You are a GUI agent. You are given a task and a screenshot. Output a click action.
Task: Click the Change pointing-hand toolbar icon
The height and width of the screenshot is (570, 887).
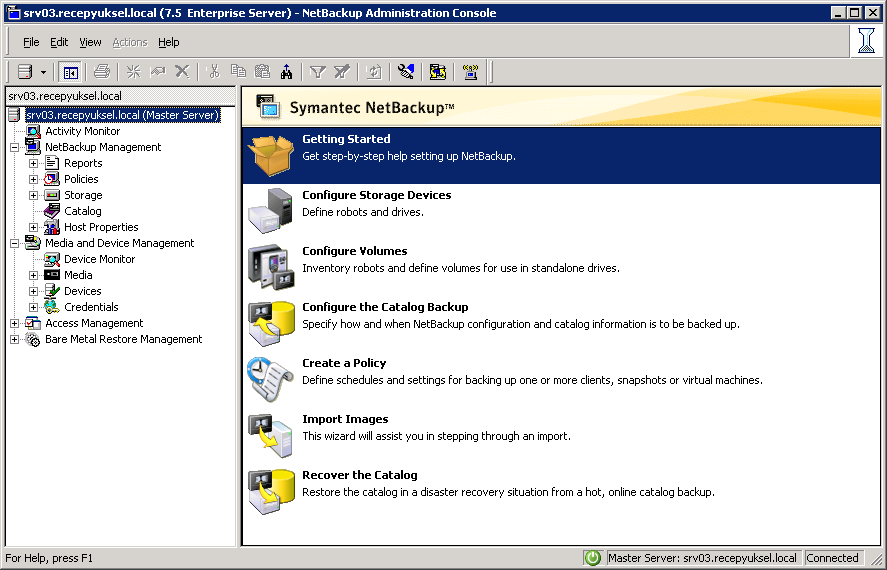coord(158,72)
